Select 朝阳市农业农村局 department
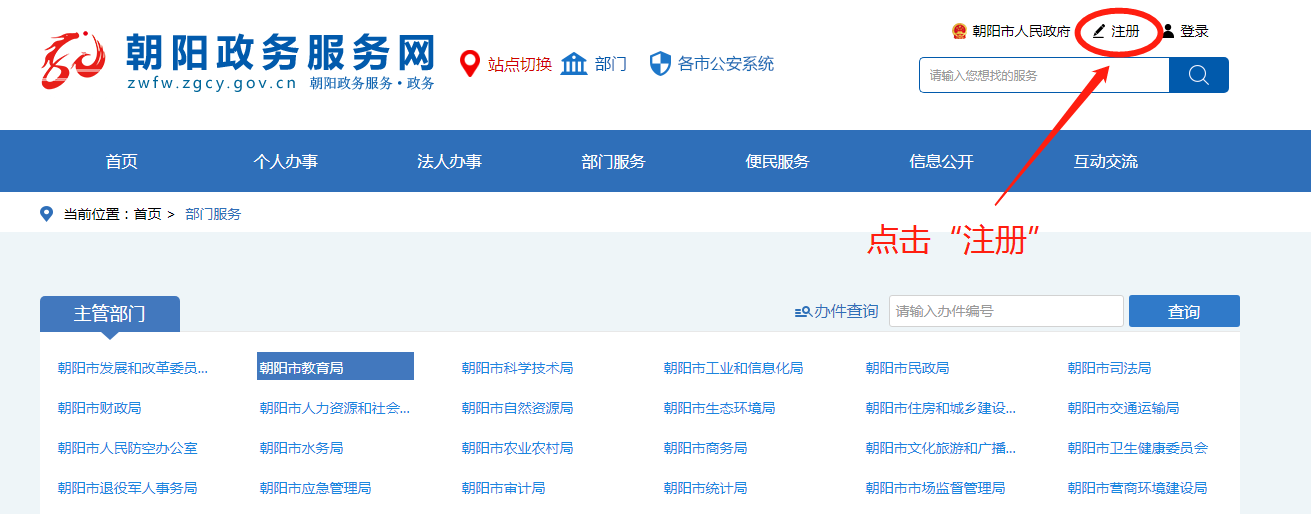 517,448
